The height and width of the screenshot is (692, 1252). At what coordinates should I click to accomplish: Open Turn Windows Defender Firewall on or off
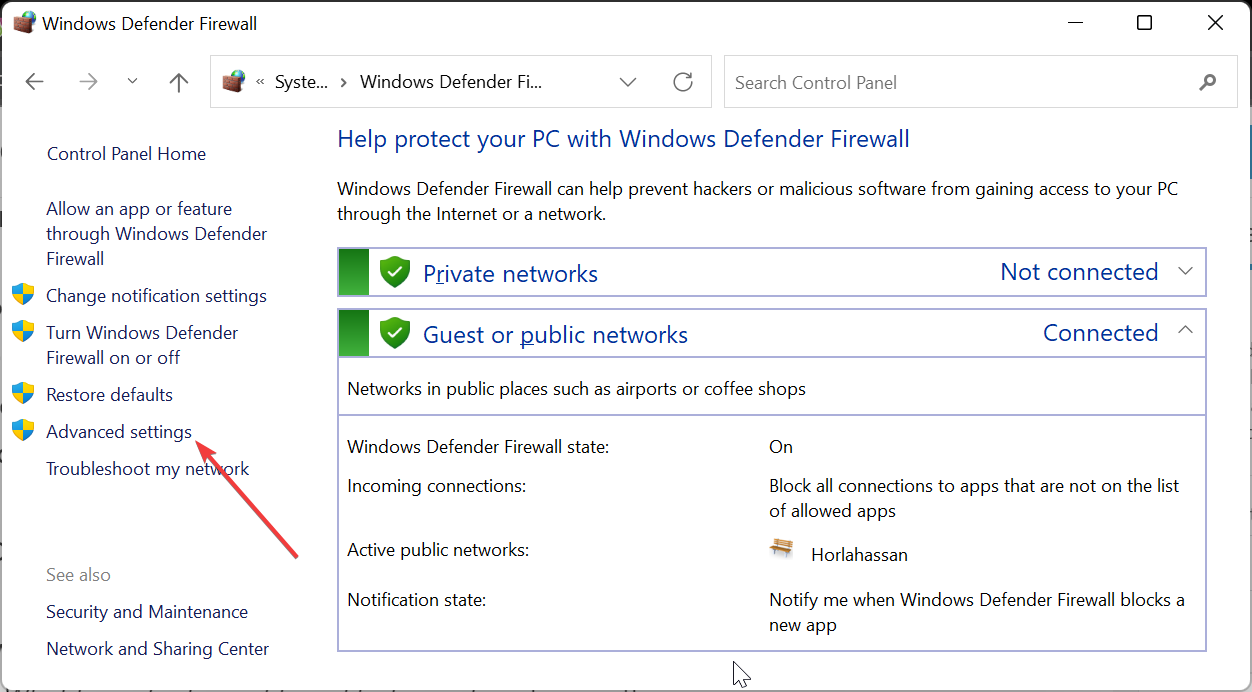[142, 345]
